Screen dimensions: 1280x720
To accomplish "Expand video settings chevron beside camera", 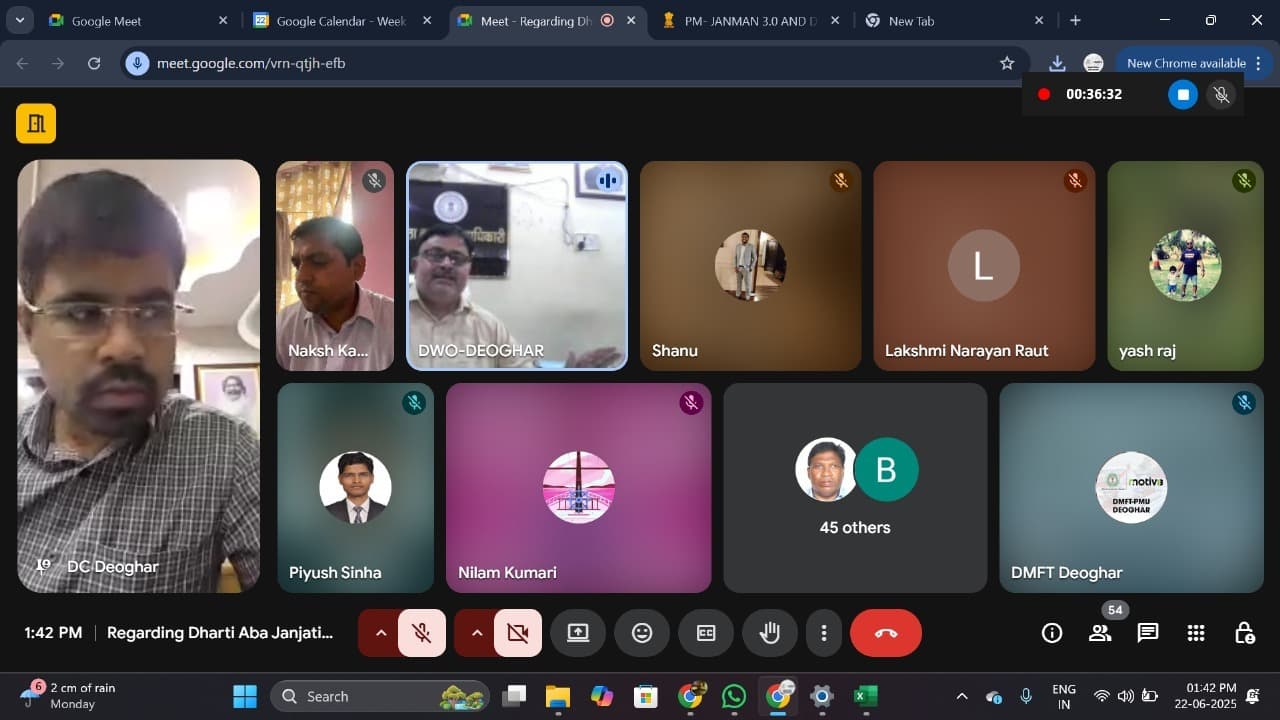I will pyautogui.click(x=476, y=633).
